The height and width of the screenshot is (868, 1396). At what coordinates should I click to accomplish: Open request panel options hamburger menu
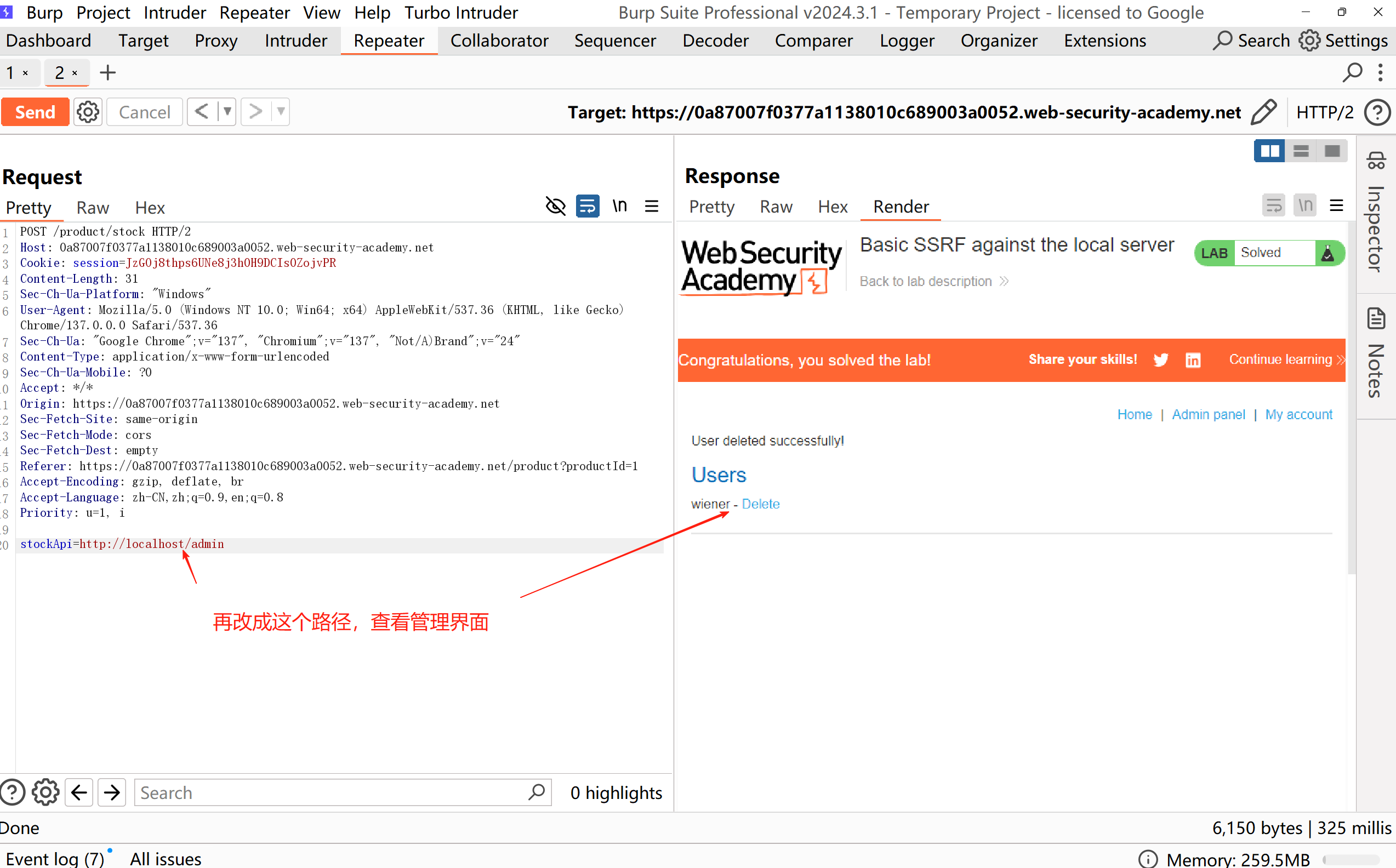[652, 206]
